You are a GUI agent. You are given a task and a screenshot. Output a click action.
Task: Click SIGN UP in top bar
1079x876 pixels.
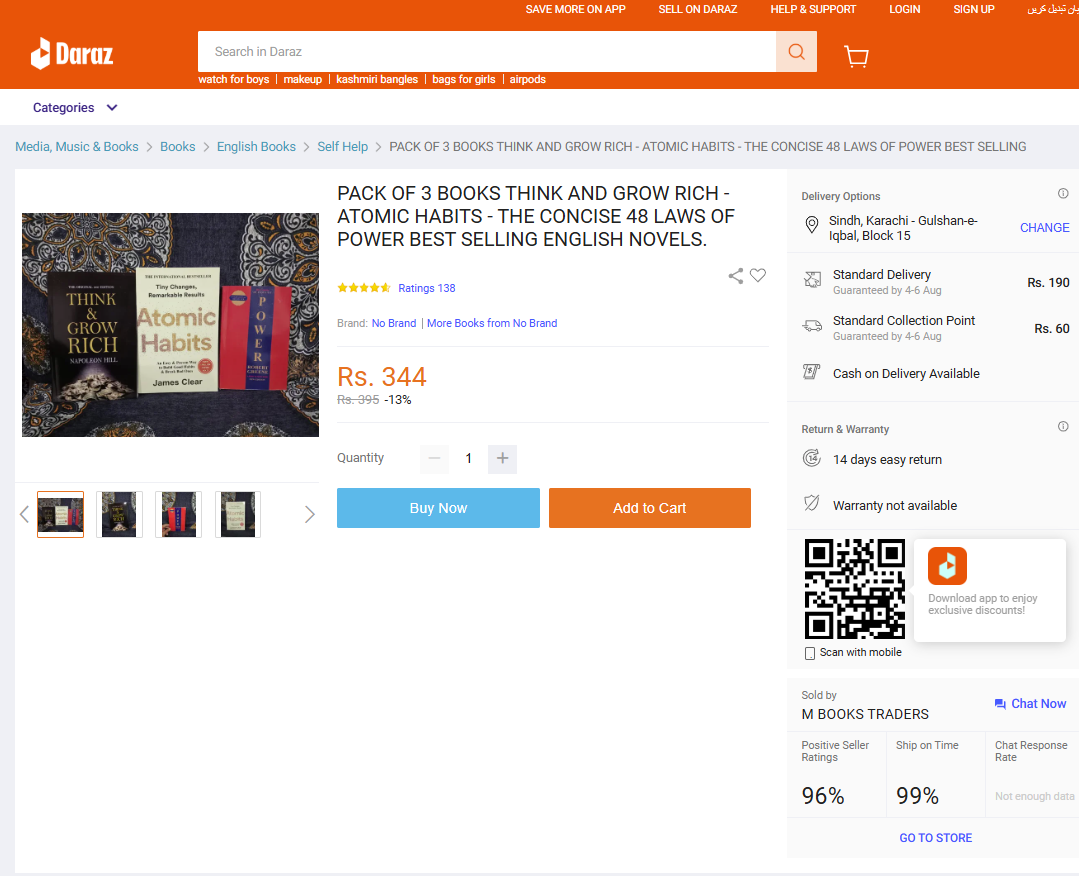[x=974, y=9]
